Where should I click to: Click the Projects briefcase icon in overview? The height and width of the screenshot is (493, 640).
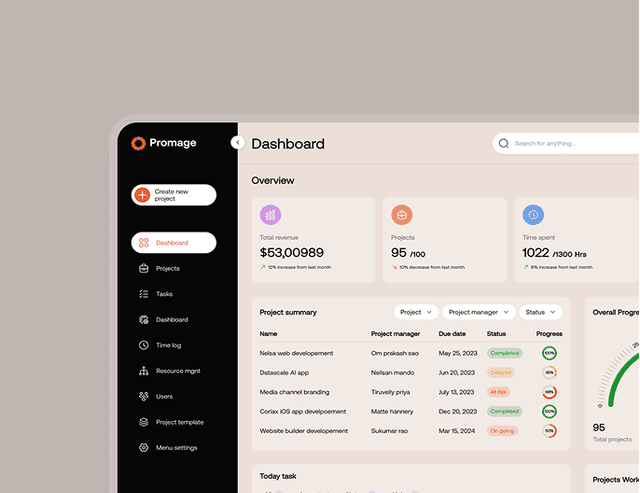coord(401,215)
